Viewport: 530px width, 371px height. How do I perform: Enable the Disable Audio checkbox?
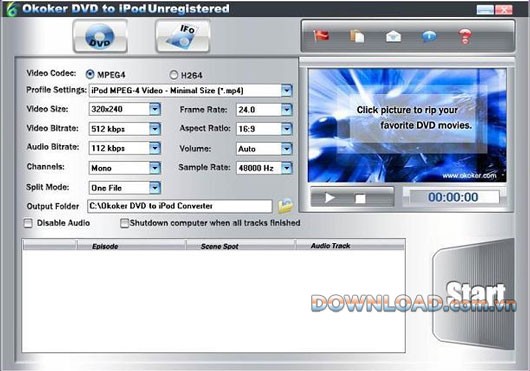pos(28,223)
